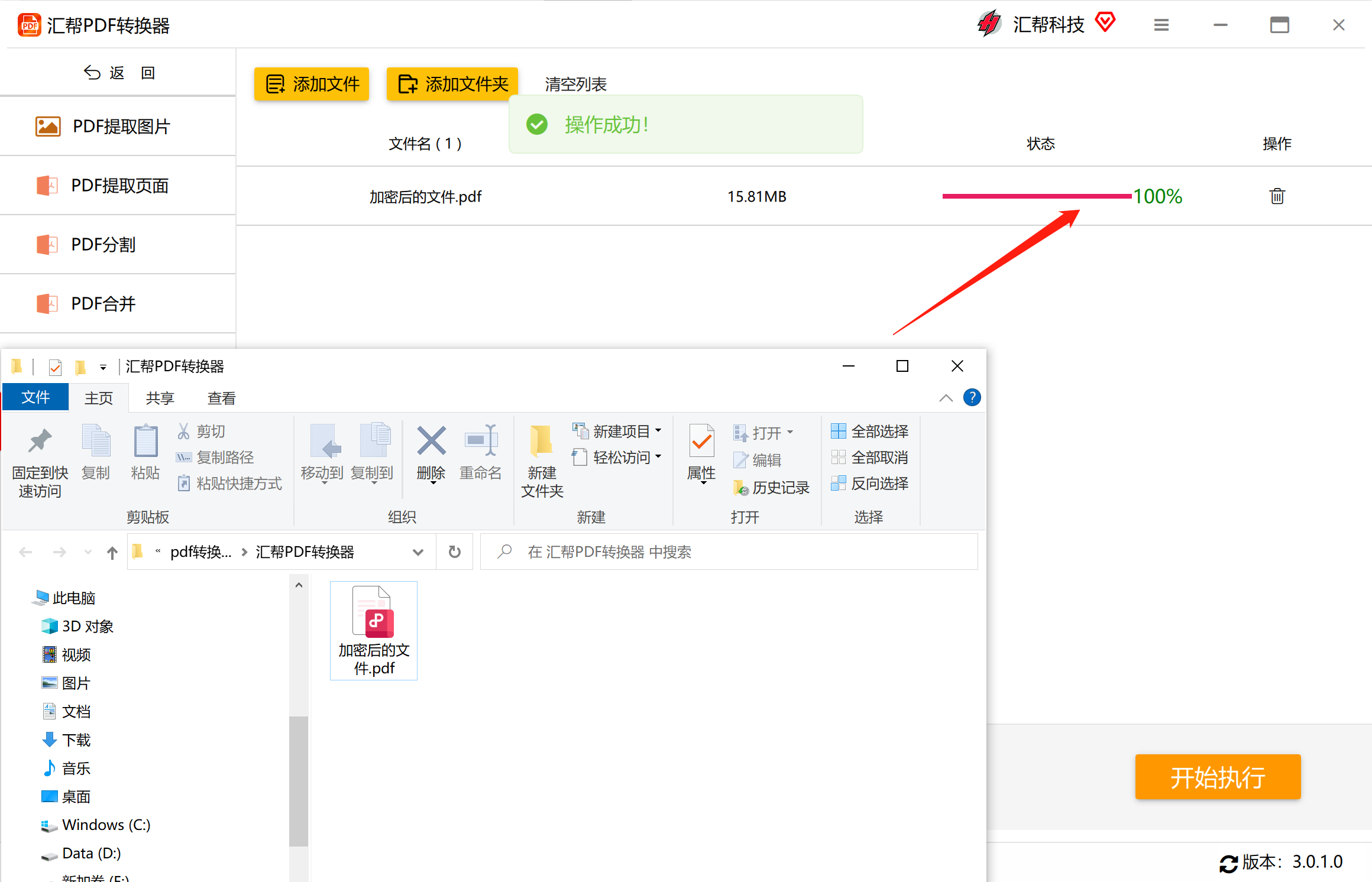The image size is (1372, 882).
Task: Select PDF分割 in sidebar
Action: click(118, 245)
